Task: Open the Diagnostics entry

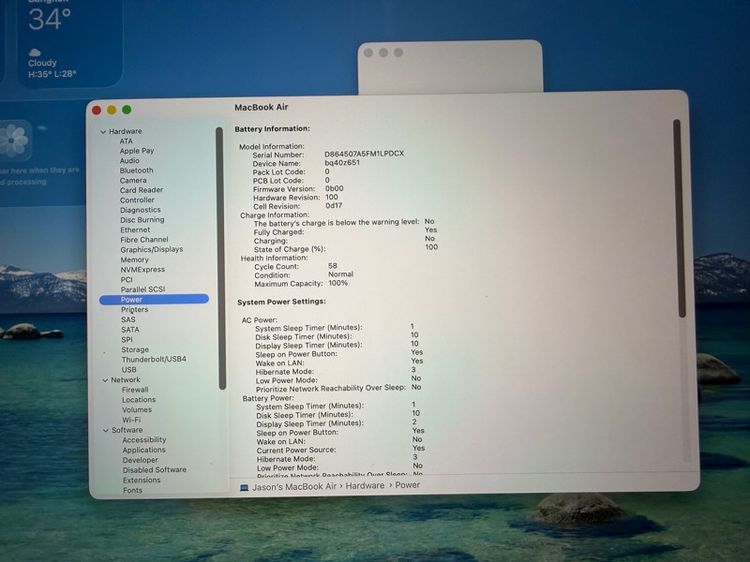Action: pyautogui.click(x=141, y=210)
